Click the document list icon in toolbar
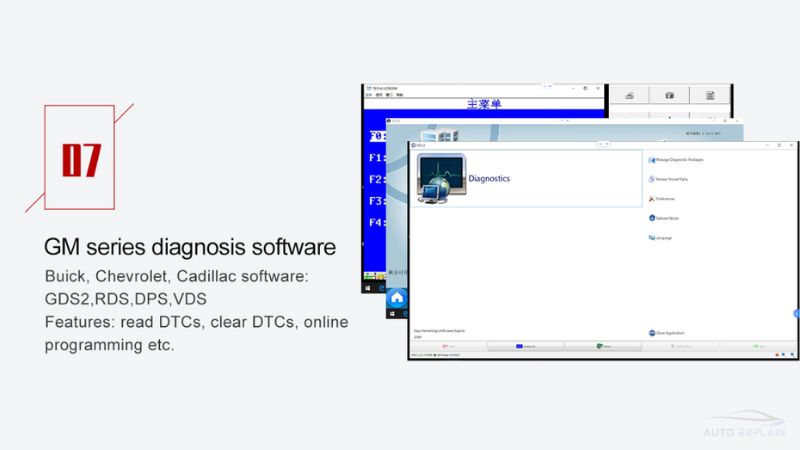800x450 pixels. pyautogui.click(x=709, y=96)
